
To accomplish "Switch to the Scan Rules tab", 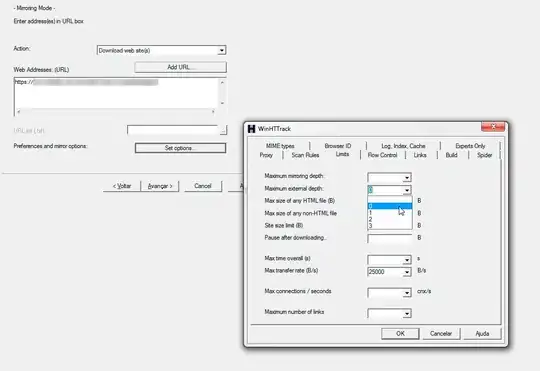I will [305, 155].
